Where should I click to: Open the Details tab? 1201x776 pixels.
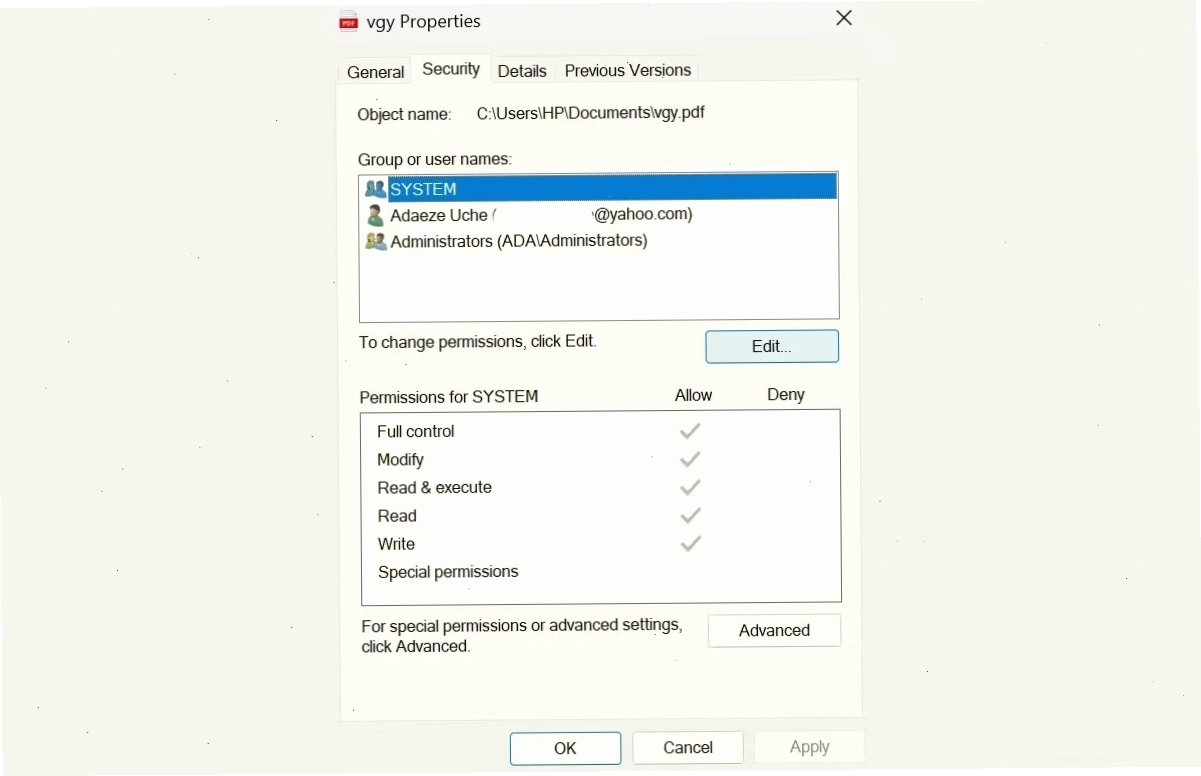(x=522, y=71)
